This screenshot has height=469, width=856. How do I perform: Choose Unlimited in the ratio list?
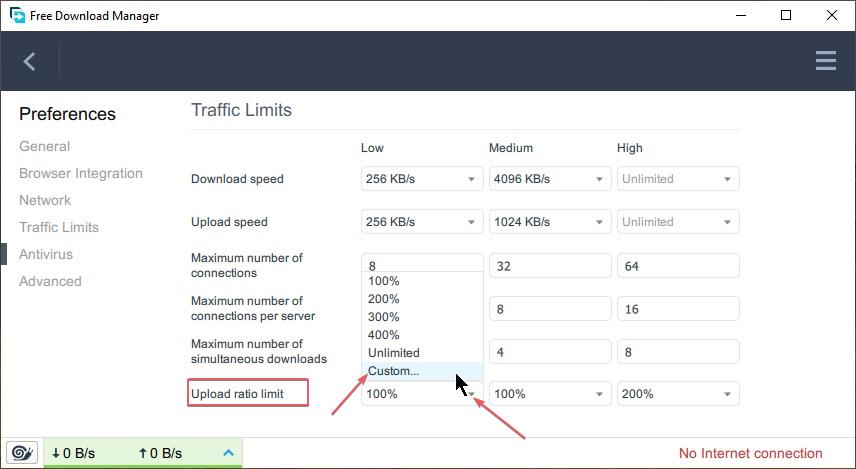(422, 353)
